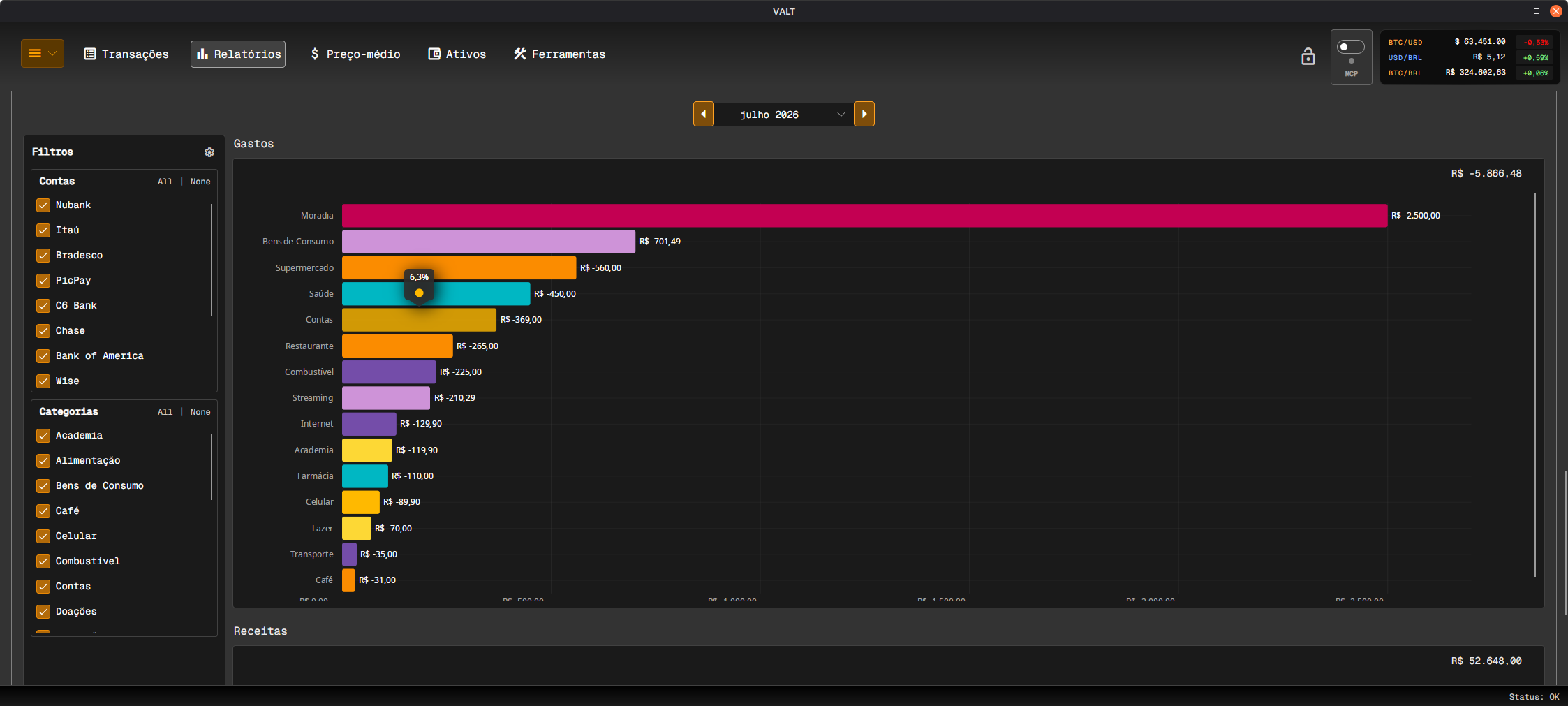Uncheck the Wise account
Screen dimensions: 1568x706
(43, 381)
